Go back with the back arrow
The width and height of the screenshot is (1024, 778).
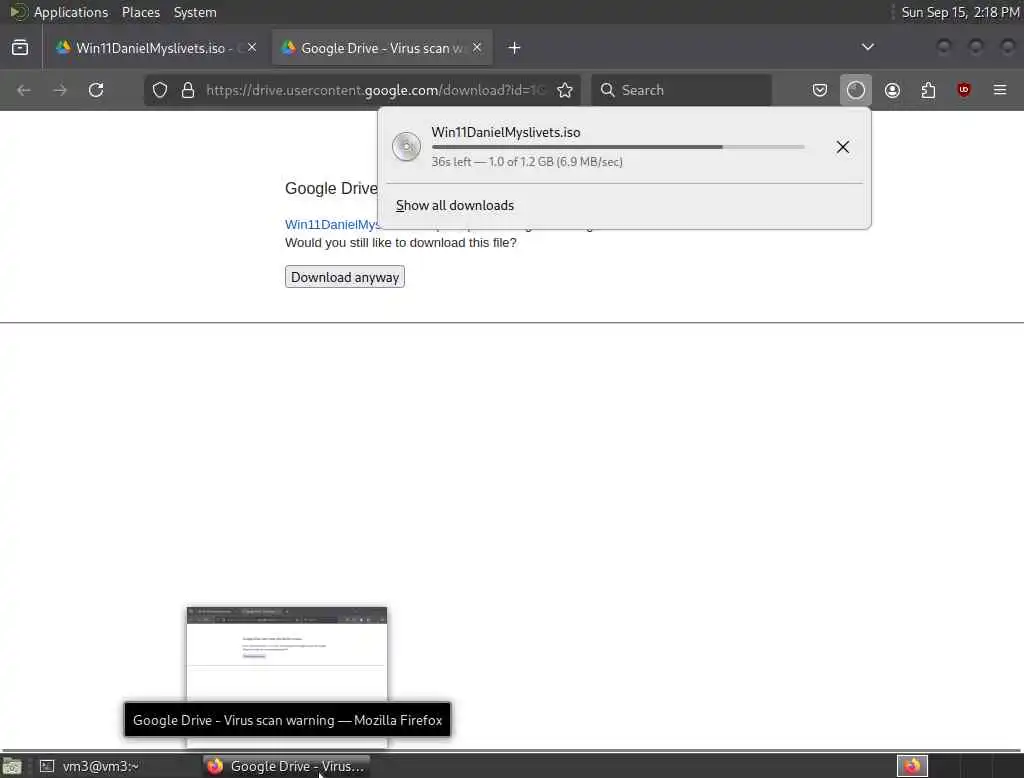[x=24, y=90]
